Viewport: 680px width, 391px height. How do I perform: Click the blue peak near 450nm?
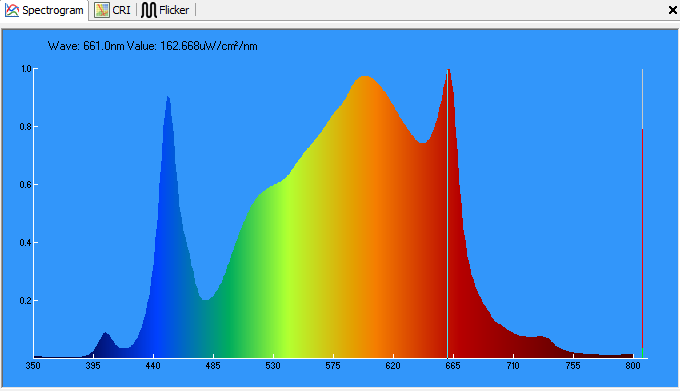168,101
